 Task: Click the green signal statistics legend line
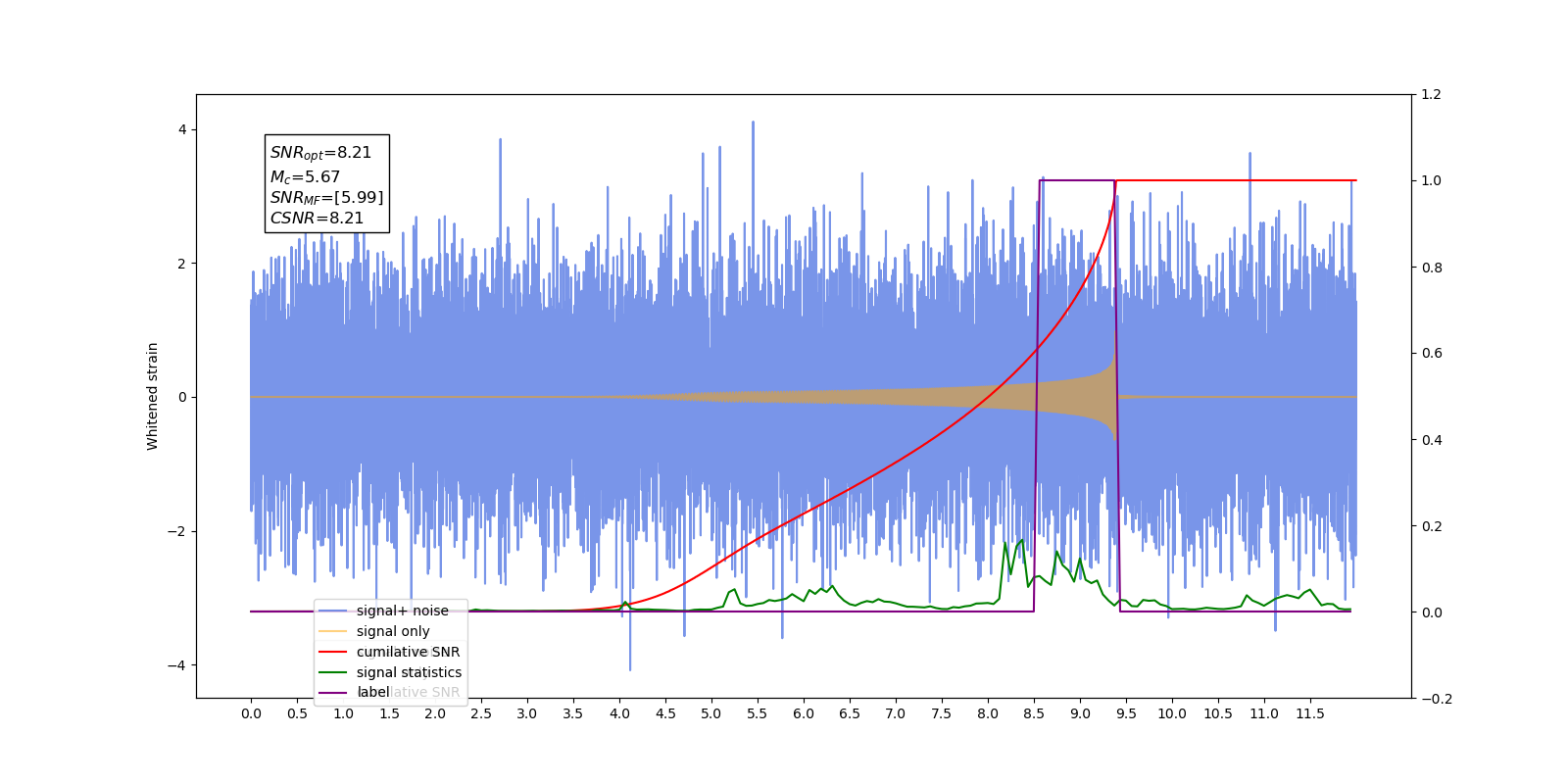333,672
